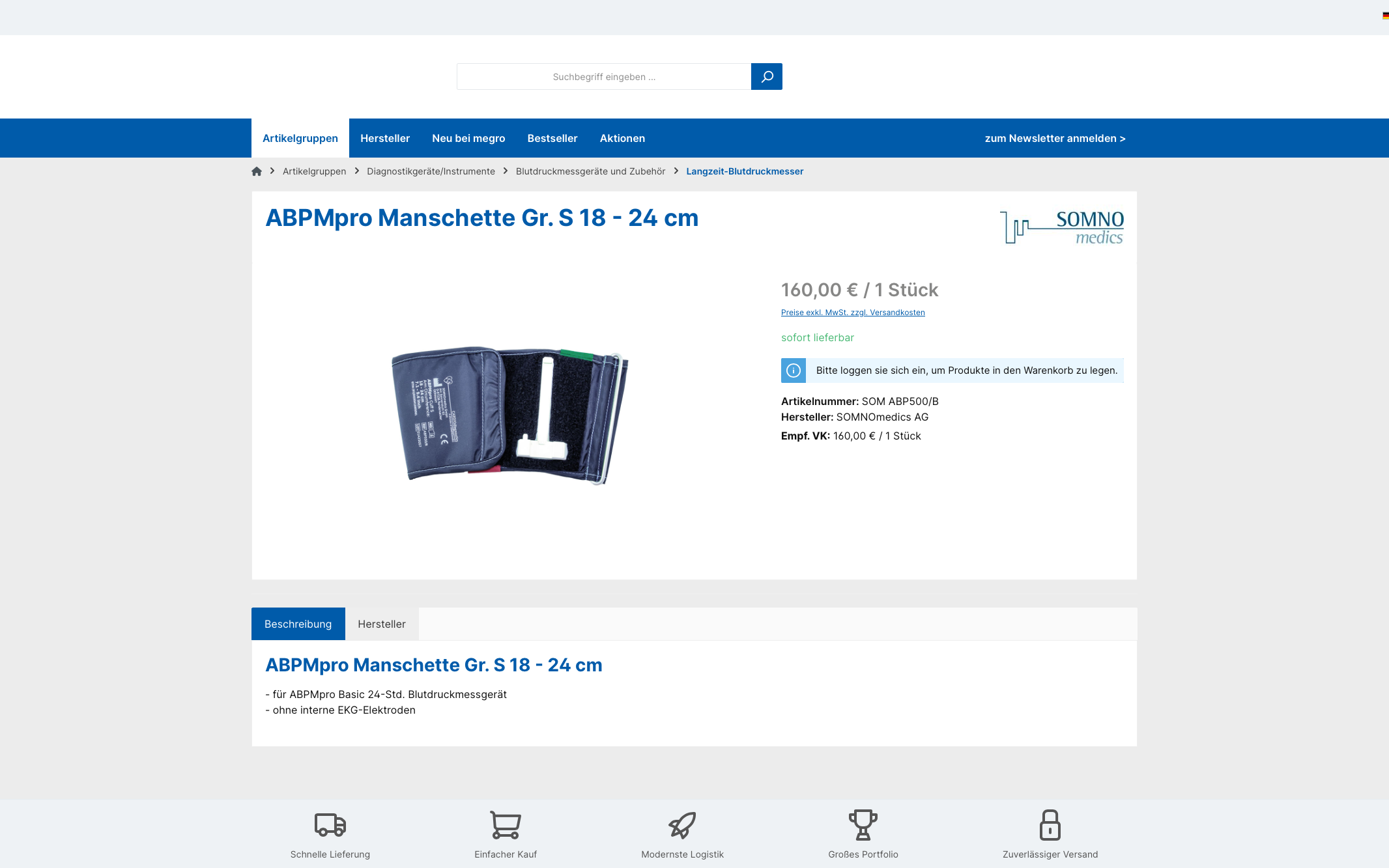
Task: Click the Großes Portfolio label
Action: click(x=863, y=854)
